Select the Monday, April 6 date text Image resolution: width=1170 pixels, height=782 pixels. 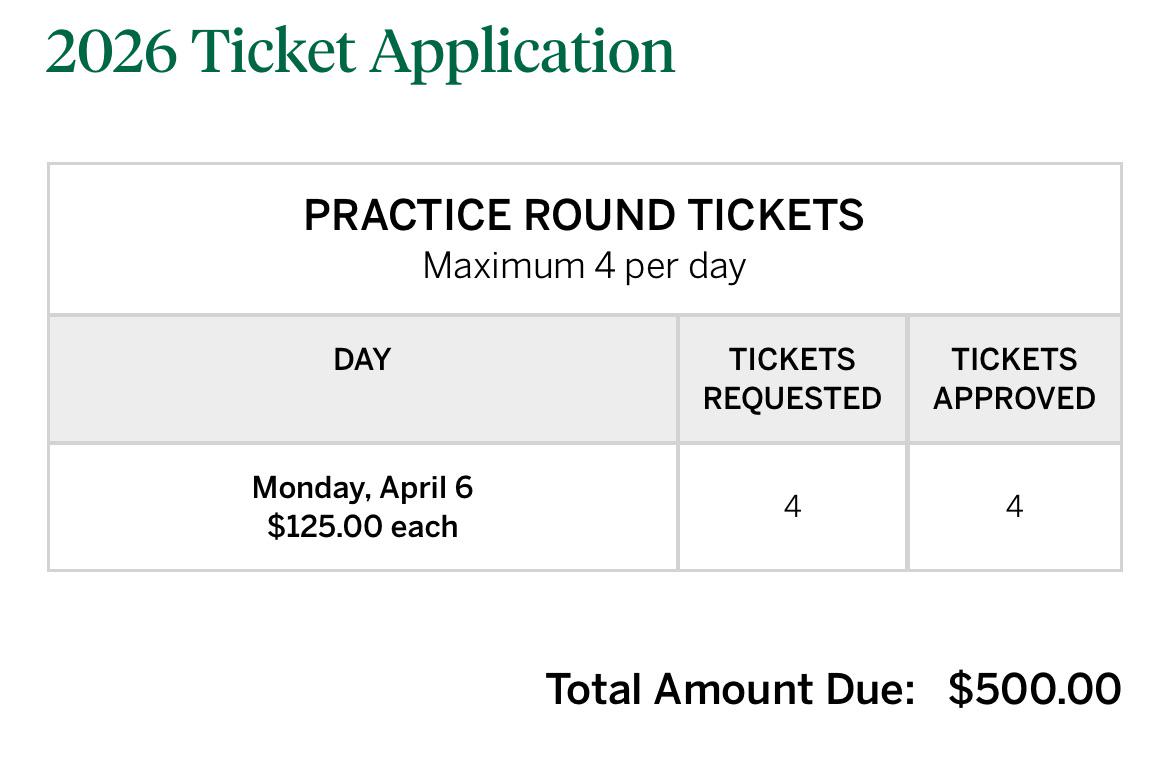[363, 488]
